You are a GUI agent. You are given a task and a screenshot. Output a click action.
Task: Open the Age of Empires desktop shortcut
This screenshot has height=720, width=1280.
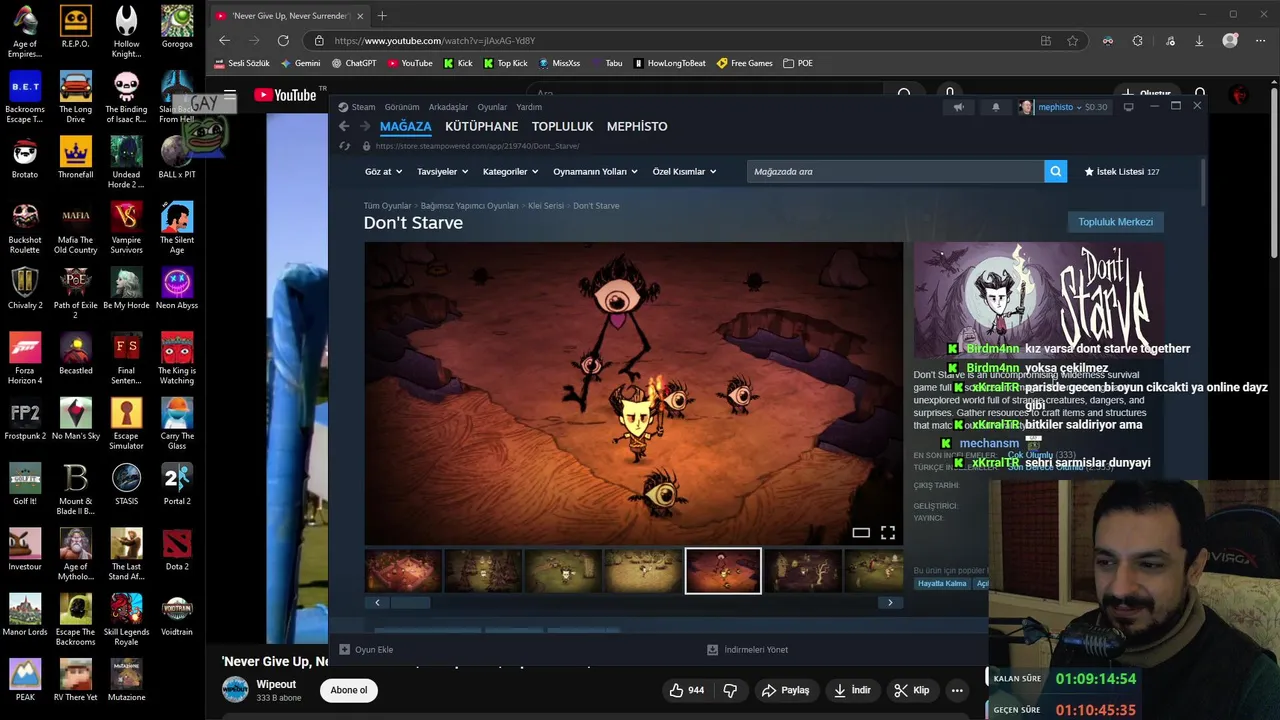[25, 30]
